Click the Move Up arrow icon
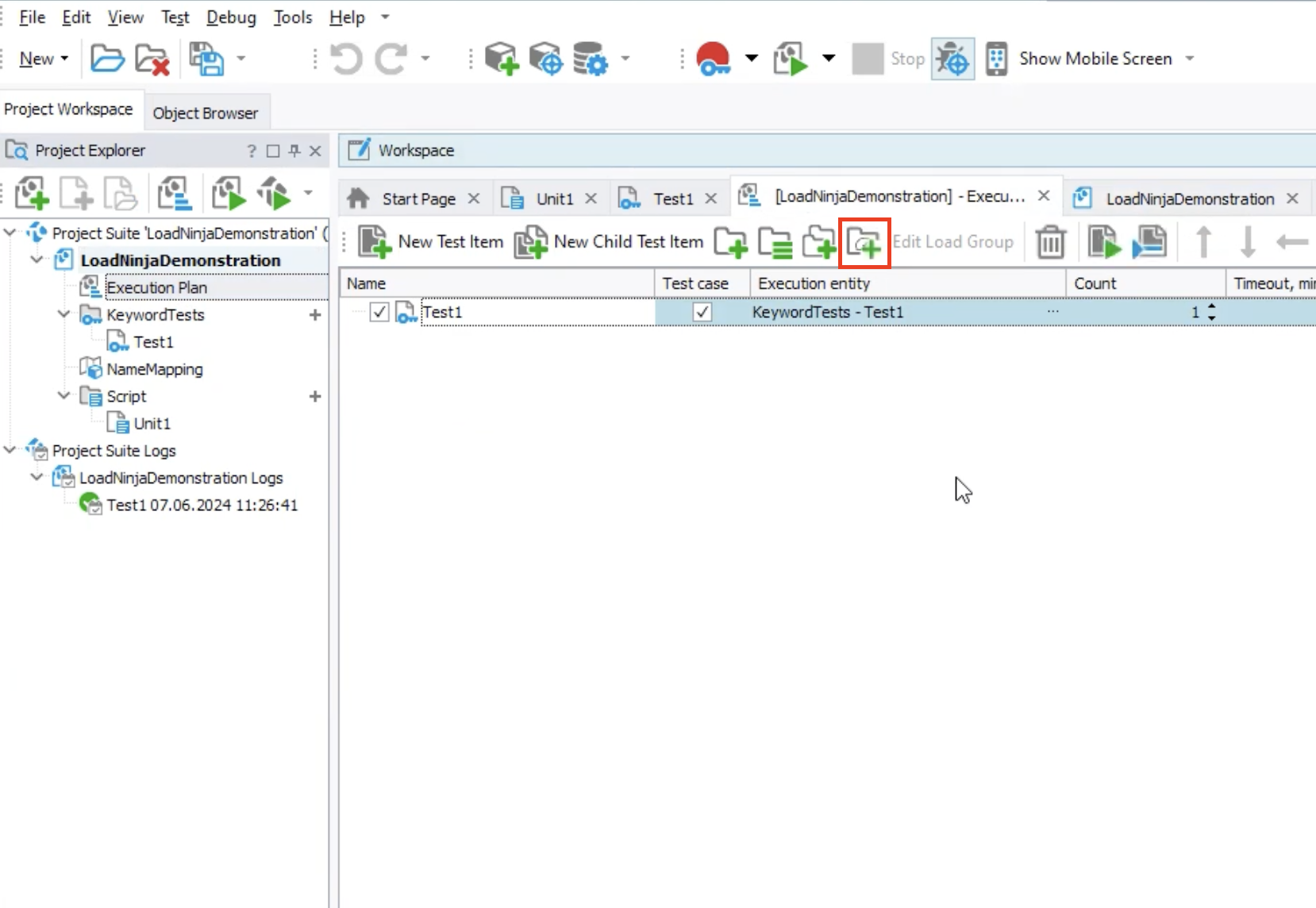Screen dimensions: 1316x908 pyautogui.click(x=1203, y=242)
